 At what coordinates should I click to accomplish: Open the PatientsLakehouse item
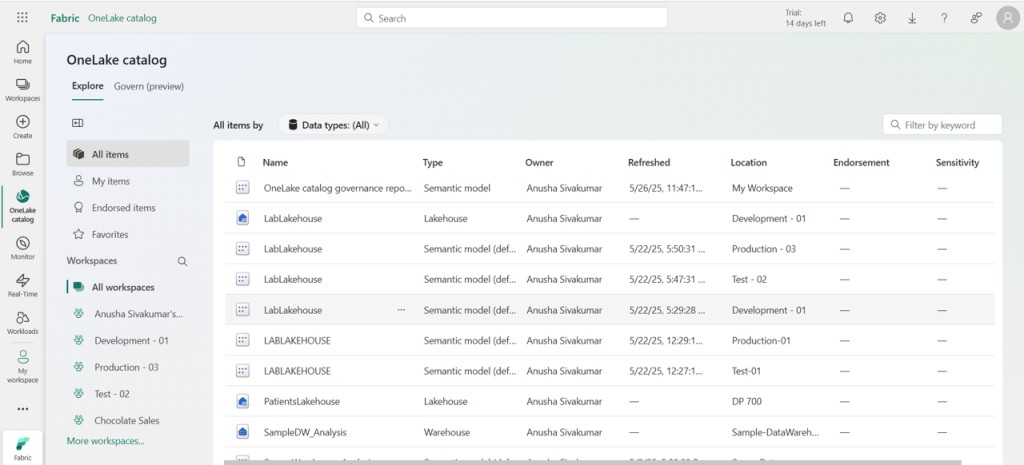(x=301, y=402)
